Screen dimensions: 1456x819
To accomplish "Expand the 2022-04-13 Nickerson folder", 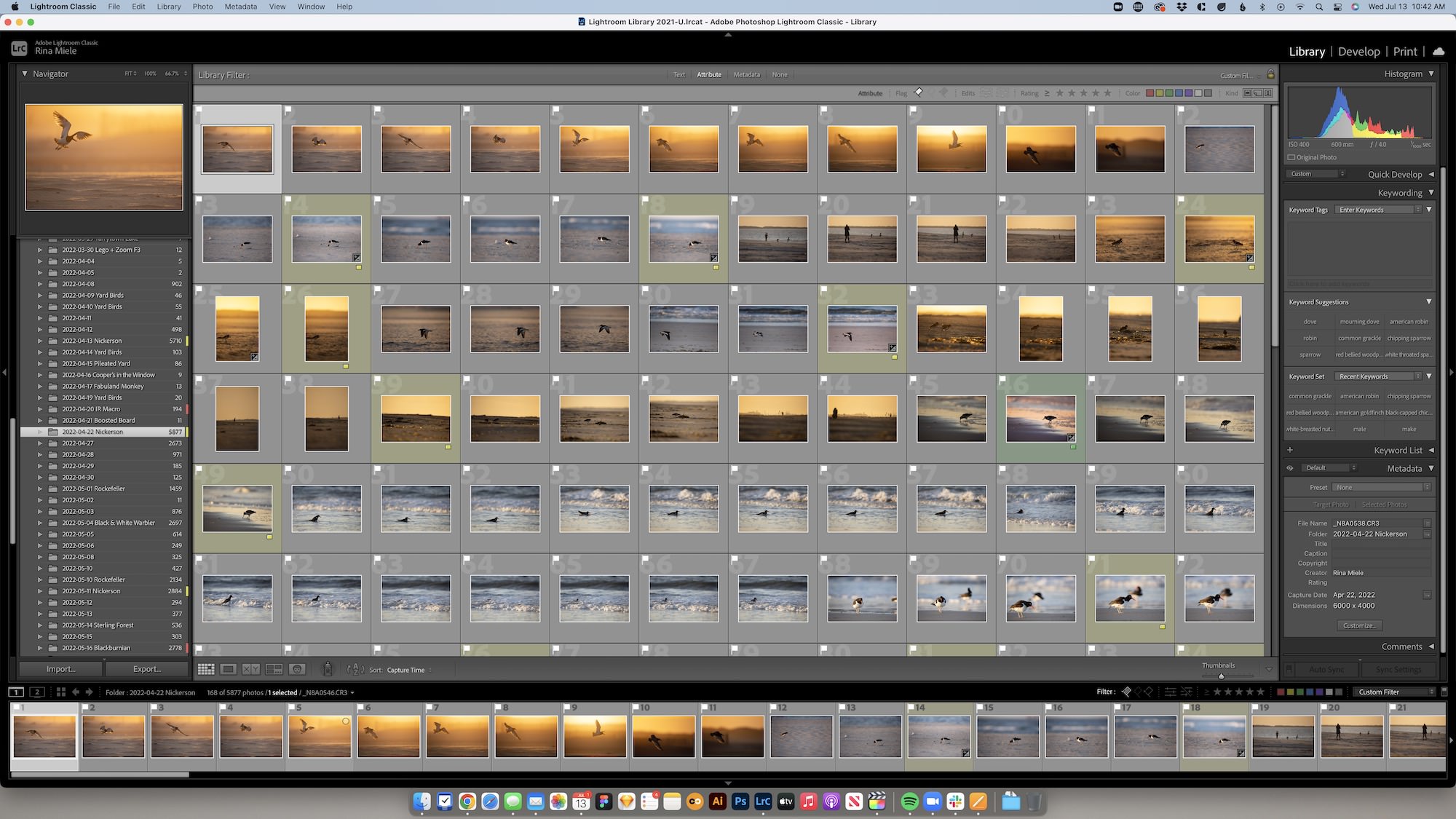I will click(40, 341).
